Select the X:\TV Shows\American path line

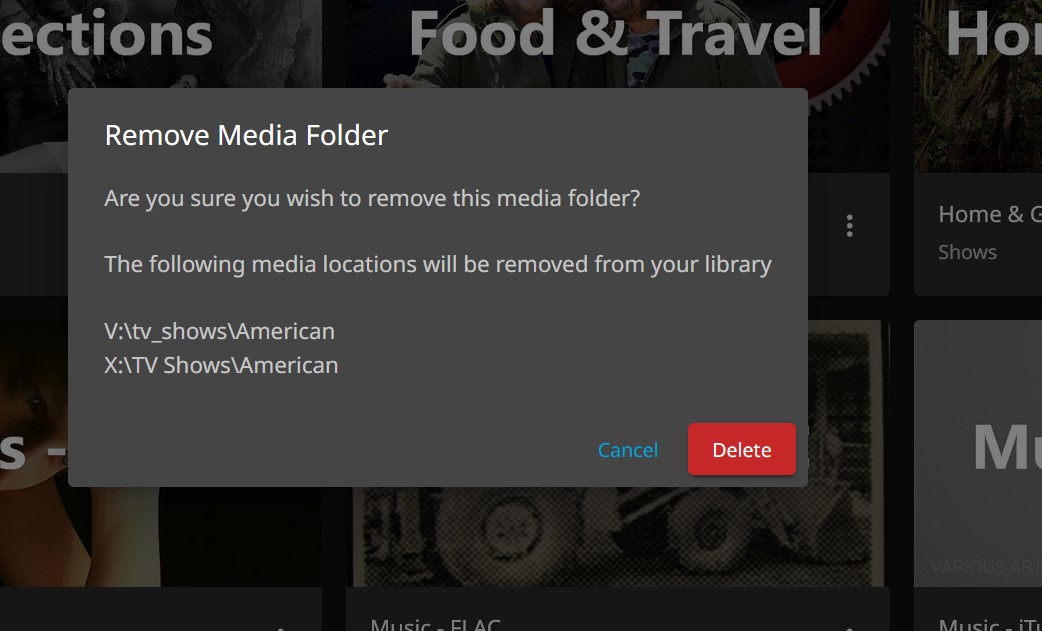[x=221, y=365]
